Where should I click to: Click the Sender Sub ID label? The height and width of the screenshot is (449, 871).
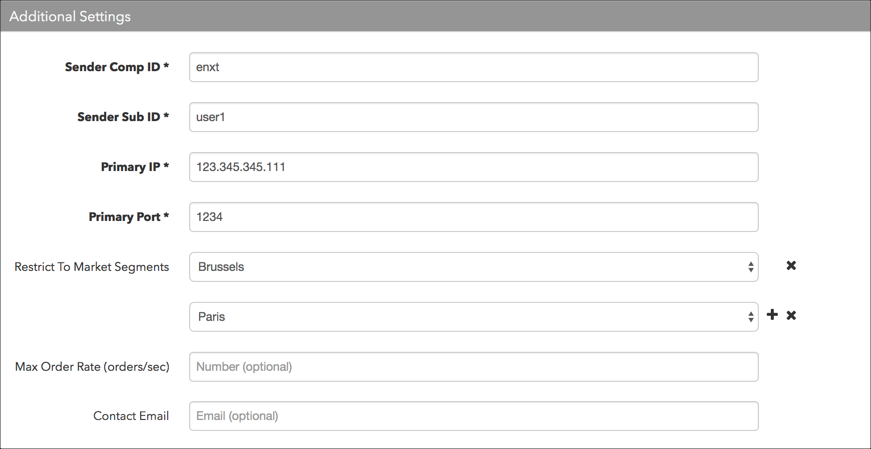pos(123,117)
